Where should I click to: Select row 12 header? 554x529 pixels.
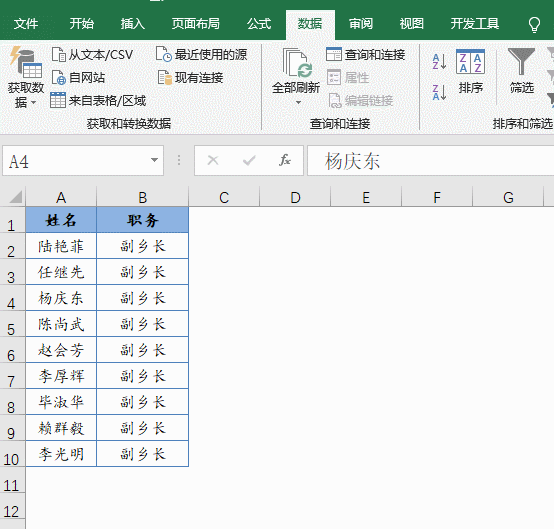pyautogui.click(x=12, y=506)
